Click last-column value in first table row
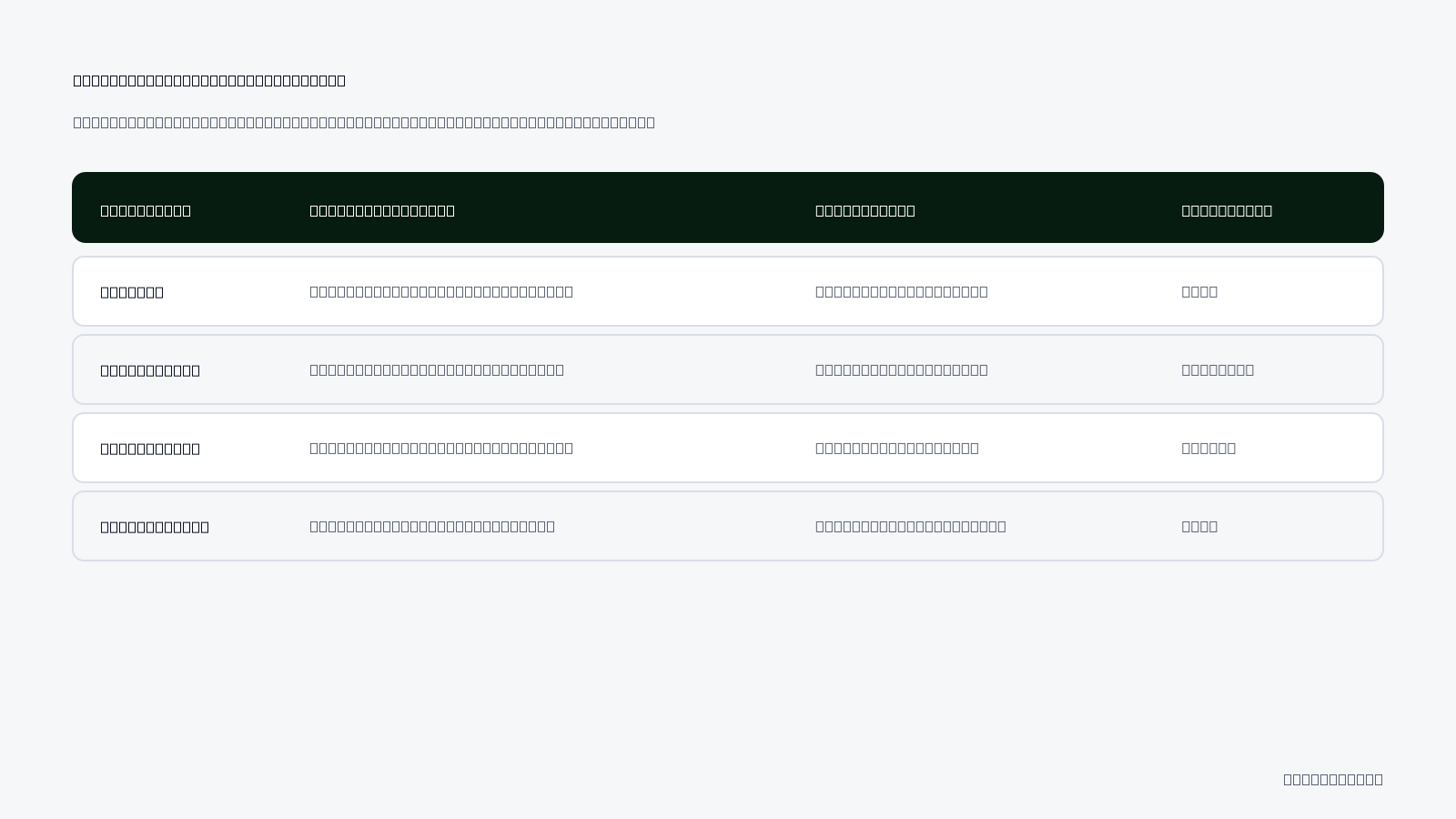The image size is (1456, 819). pyautogui.click(x=1199, y=291)
